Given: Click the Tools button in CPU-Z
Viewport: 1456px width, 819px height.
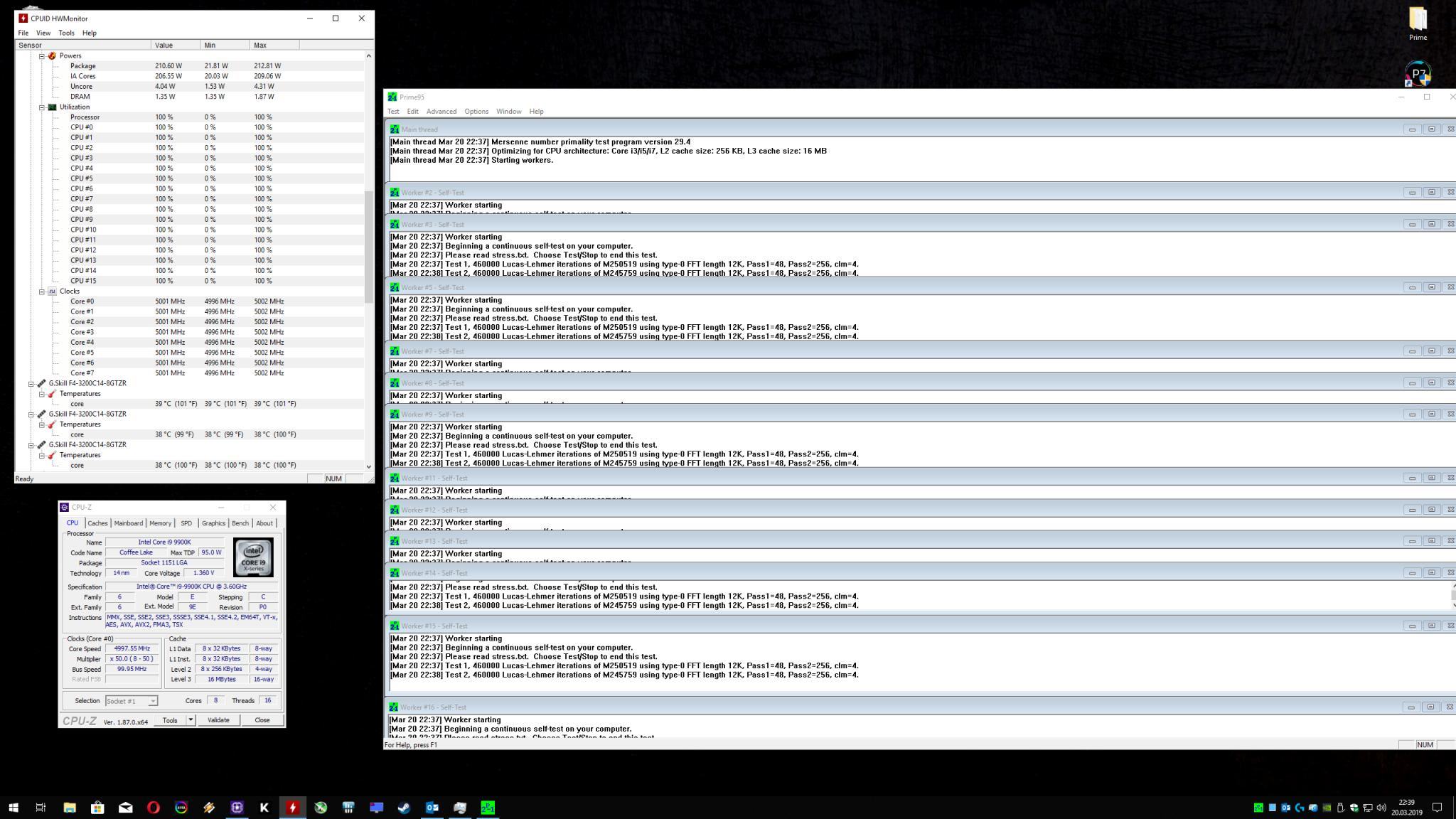Looking at the screenshot, I should click(170, 720).
